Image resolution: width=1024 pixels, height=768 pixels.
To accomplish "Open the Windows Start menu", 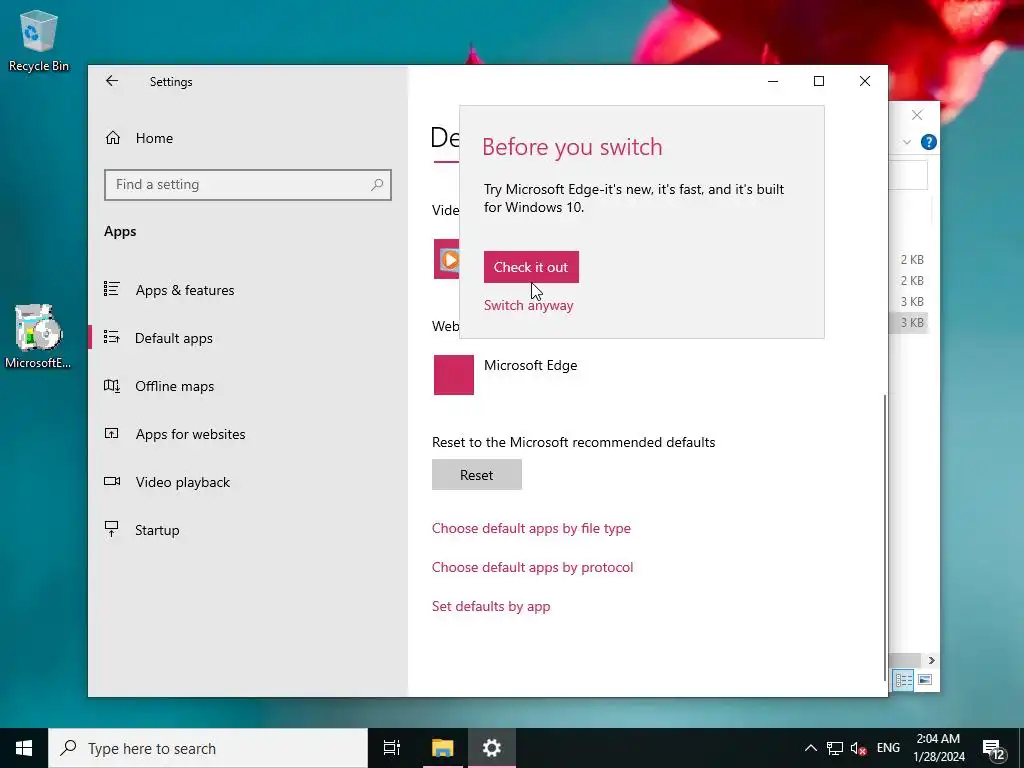I will coord(24,748).
